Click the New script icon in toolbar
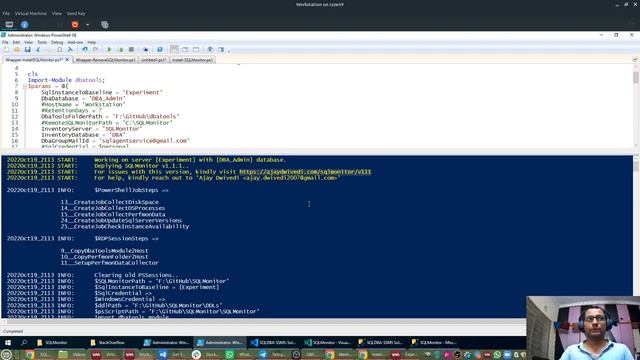The image size is (640, 360). coord(6,49)
